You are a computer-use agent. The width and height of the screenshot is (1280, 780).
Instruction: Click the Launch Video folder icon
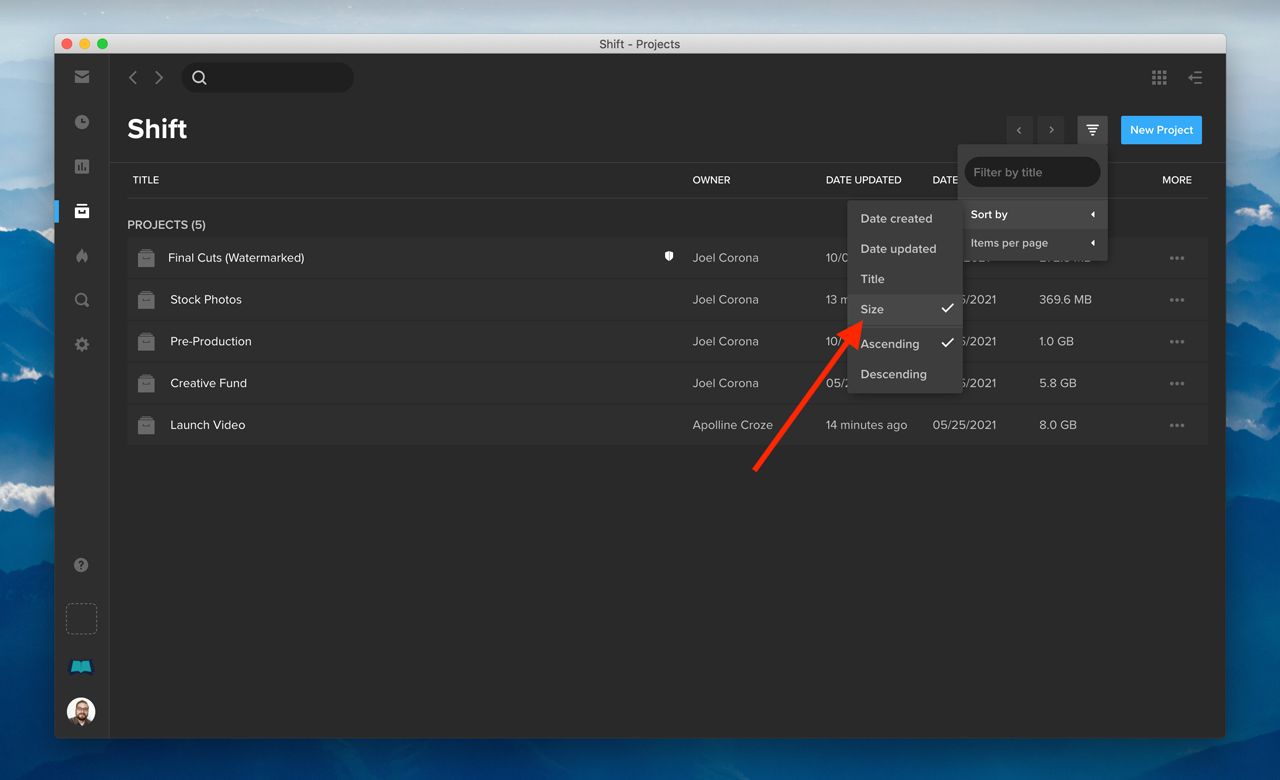pyautogui.click(x=146, y=425)
